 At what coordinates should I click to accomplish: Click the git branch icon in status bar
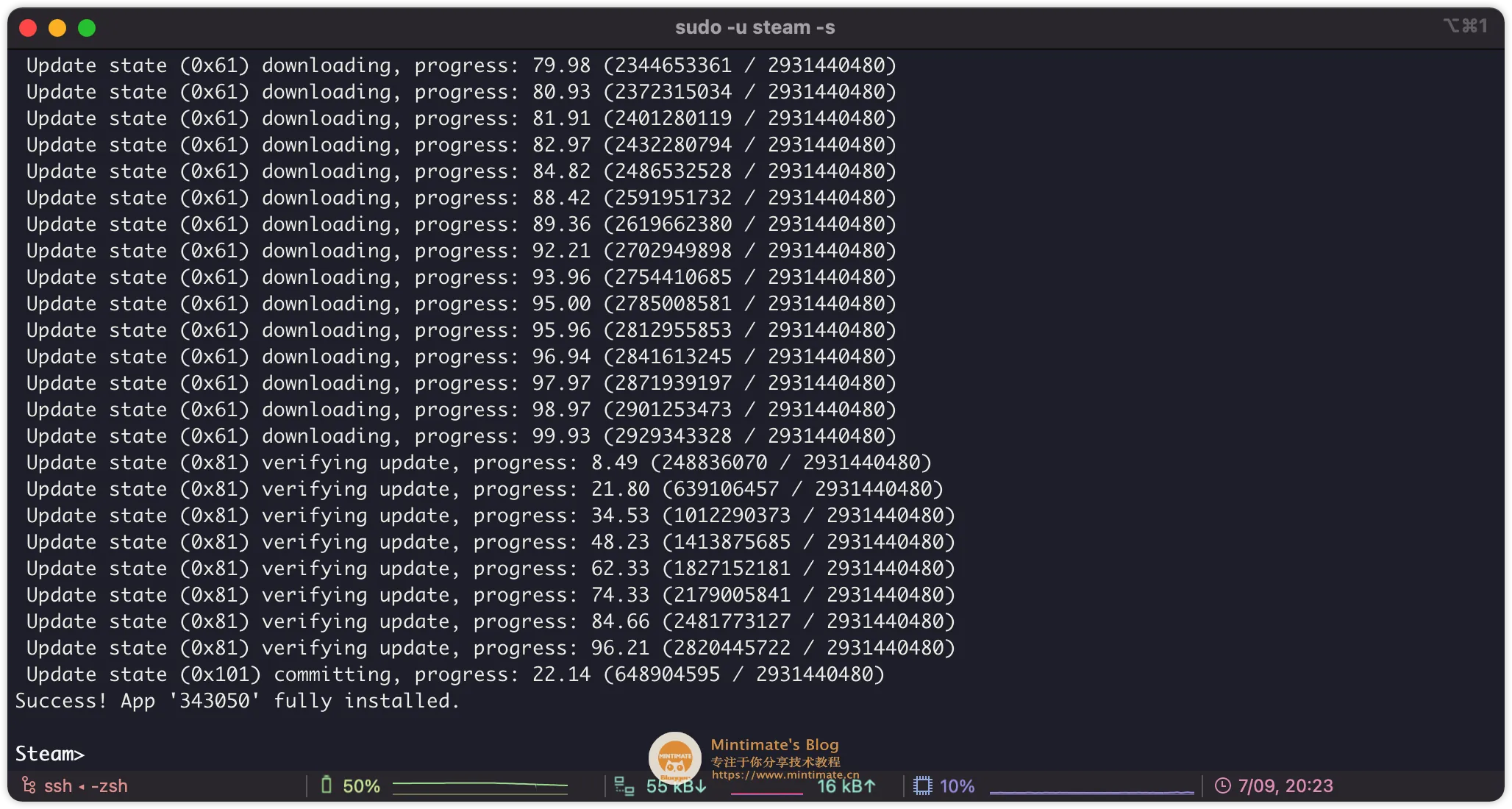click(x=29, y=785)
